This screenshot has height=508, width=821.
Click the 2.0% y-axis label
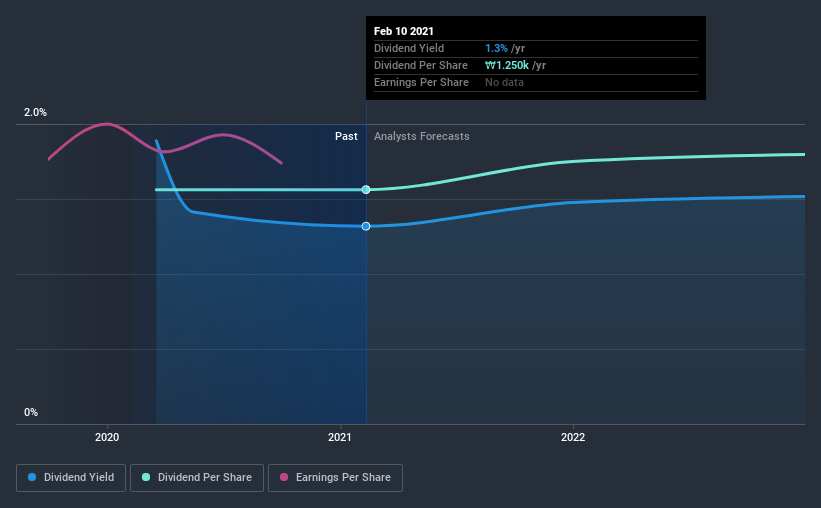coord(35,112)
